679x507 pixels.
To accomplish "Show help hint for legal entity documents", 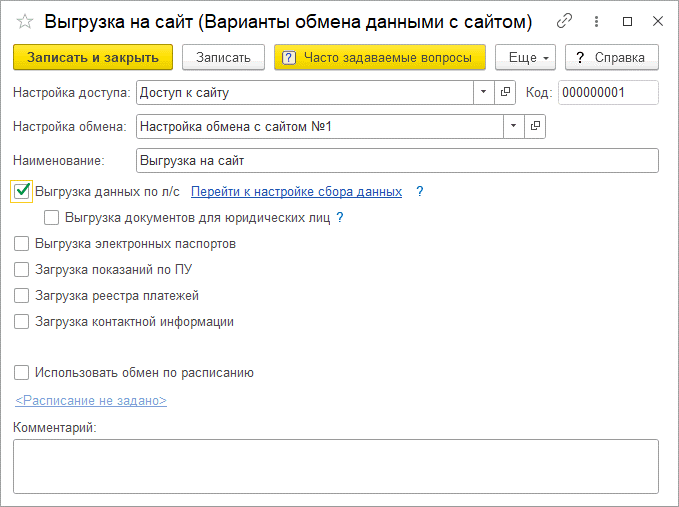I will 340,217.
